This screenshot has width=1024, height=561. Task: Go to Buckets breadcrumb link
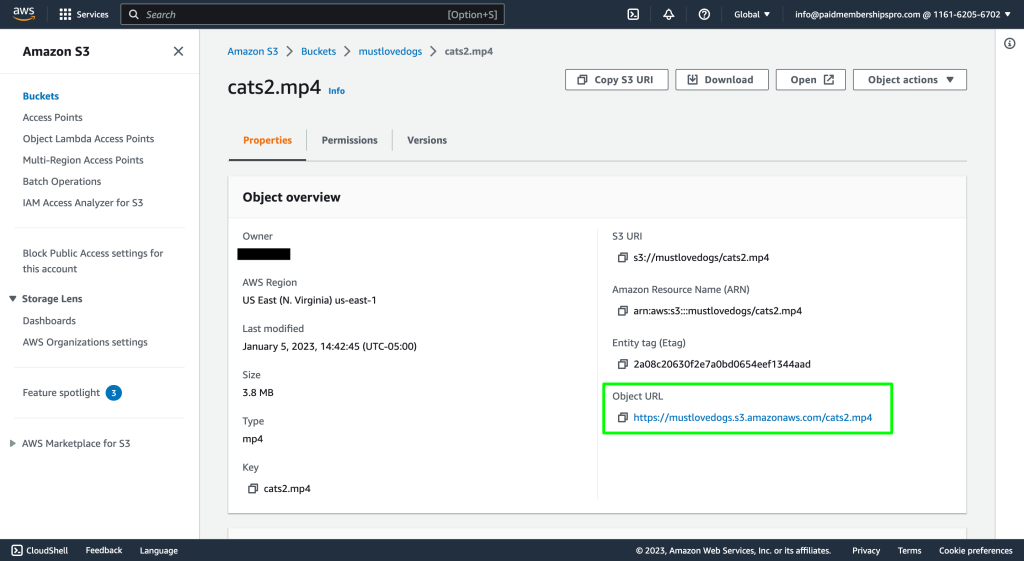[x=319, y=51]
